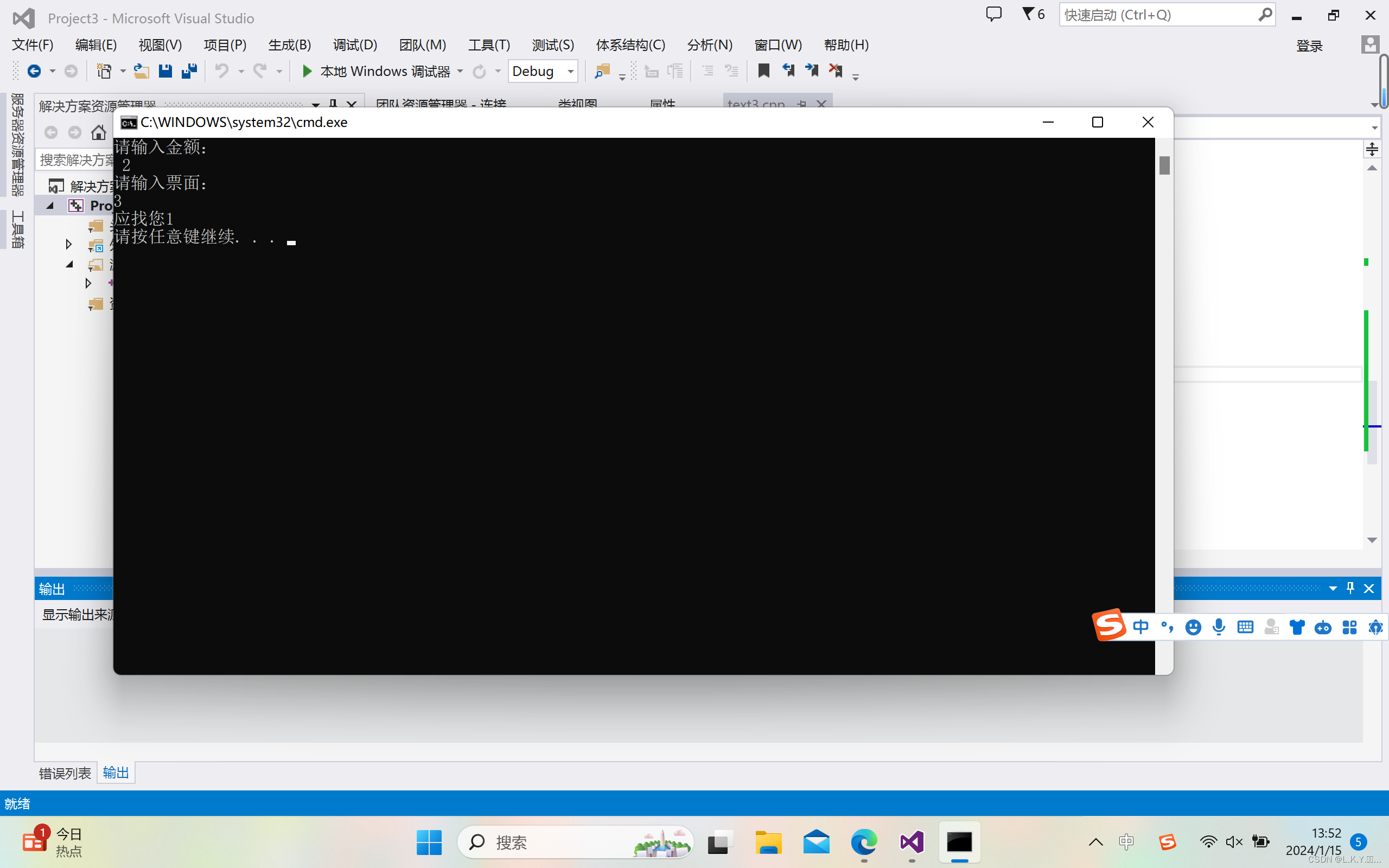Show hidden tray icons chevron
1389x868 pixels.
tap(1095, 842)
